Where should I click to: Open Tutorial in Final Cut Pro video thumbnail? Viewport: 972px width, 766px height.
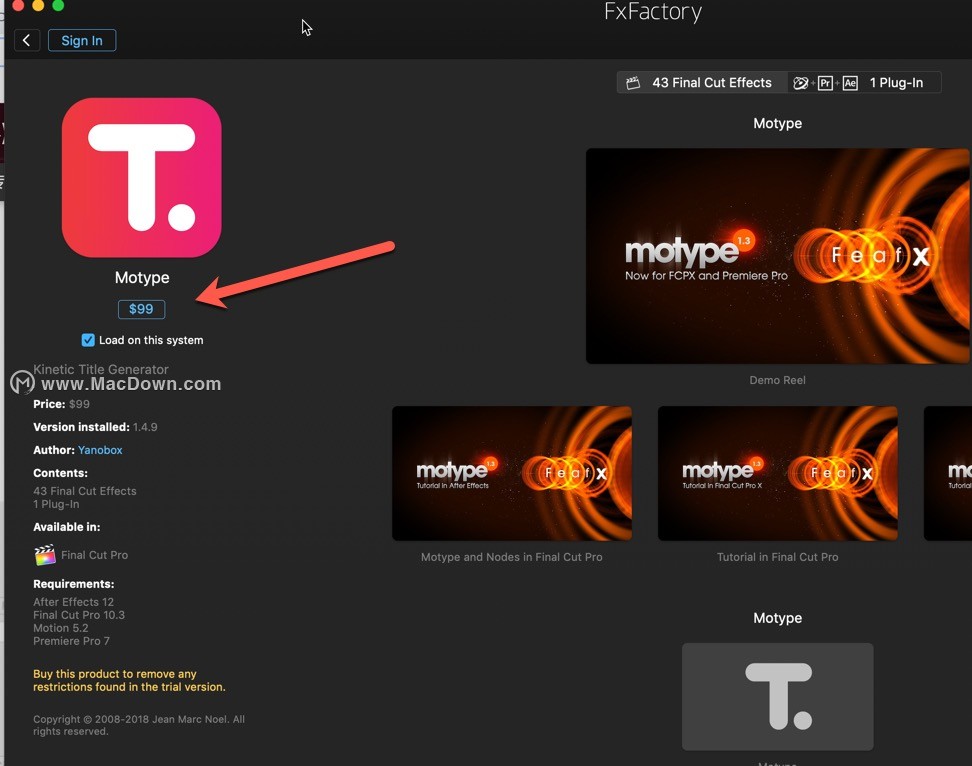(777, 473)
